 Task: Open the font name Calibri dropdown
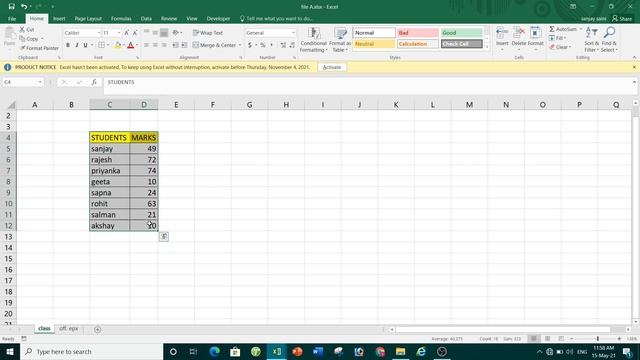coord(99,33)
